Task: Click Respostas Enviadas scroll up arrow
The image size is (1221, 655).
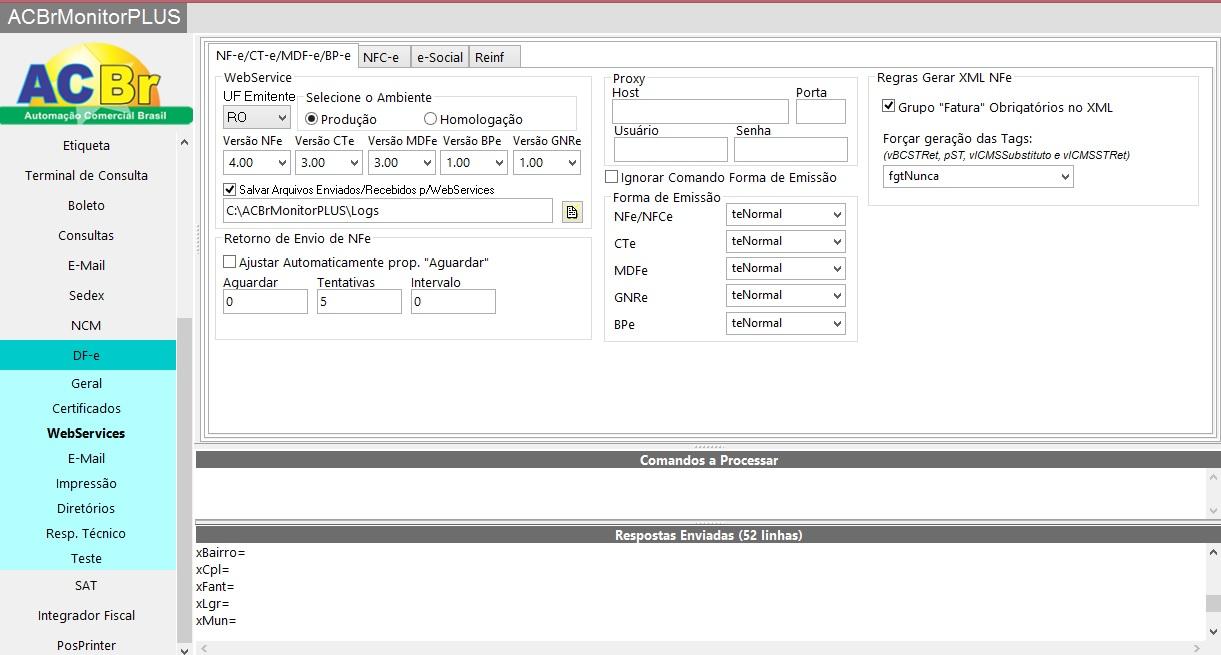Action: click(x=1213, y=553)
